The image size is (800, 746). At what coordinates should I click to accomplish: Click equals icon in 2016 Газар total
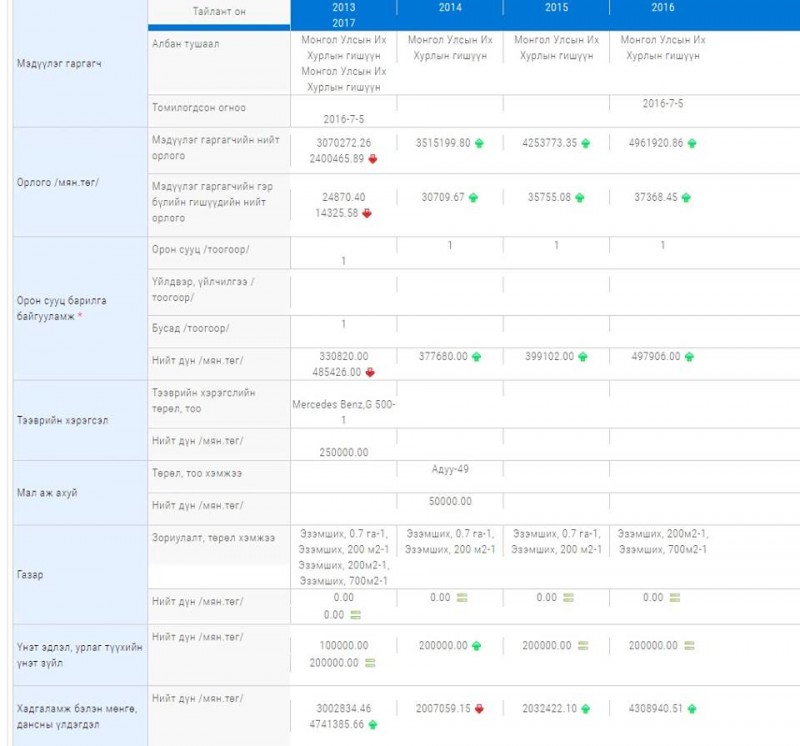pyautogui.click(x=674, y=598)
